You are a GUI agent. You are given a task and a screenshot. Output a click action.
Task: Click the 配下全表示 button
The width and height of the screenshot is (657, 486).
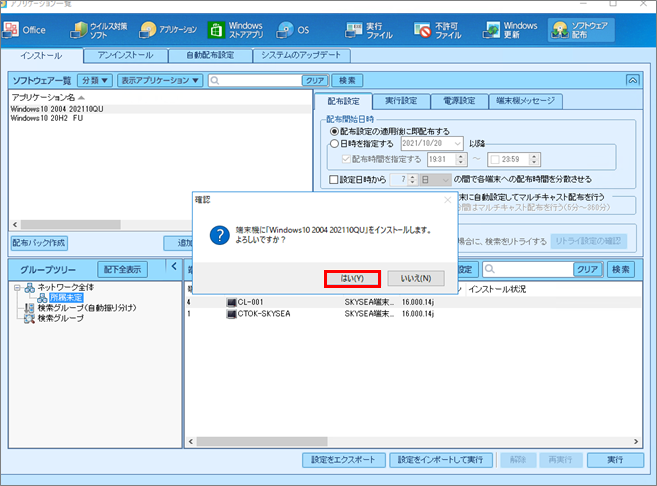tap(122, 269)
